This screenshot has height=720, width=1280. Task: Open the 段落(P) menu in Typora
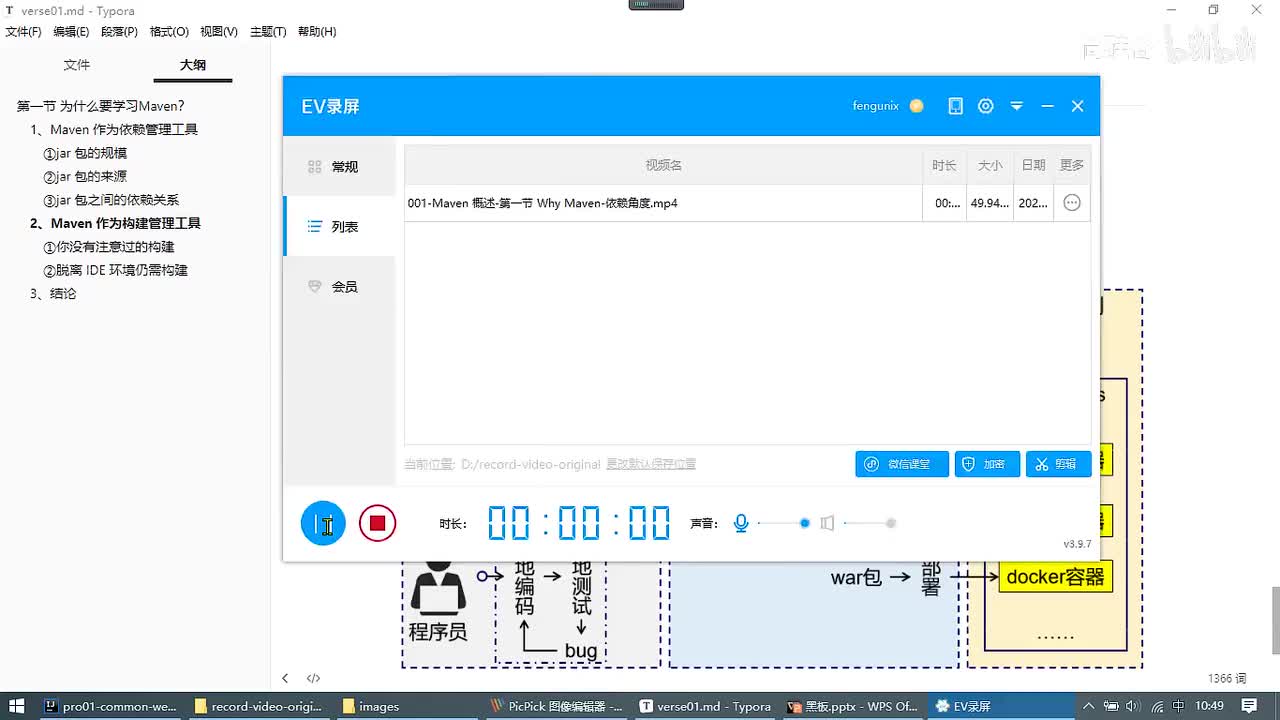(x=119, y=32)
